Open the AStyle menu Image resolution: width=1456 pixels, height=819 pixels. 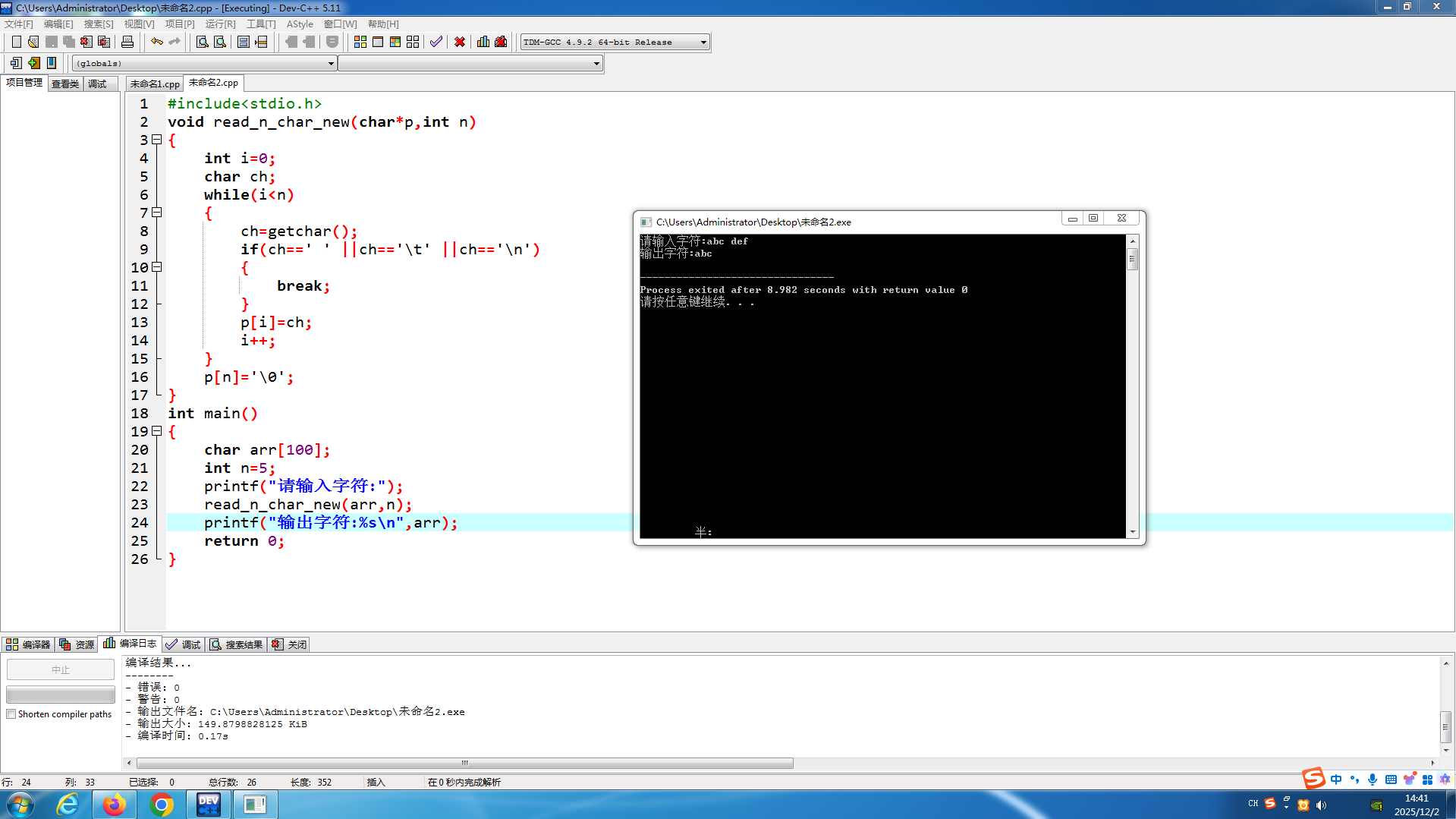pyautogui.click(x=300, y=24)
